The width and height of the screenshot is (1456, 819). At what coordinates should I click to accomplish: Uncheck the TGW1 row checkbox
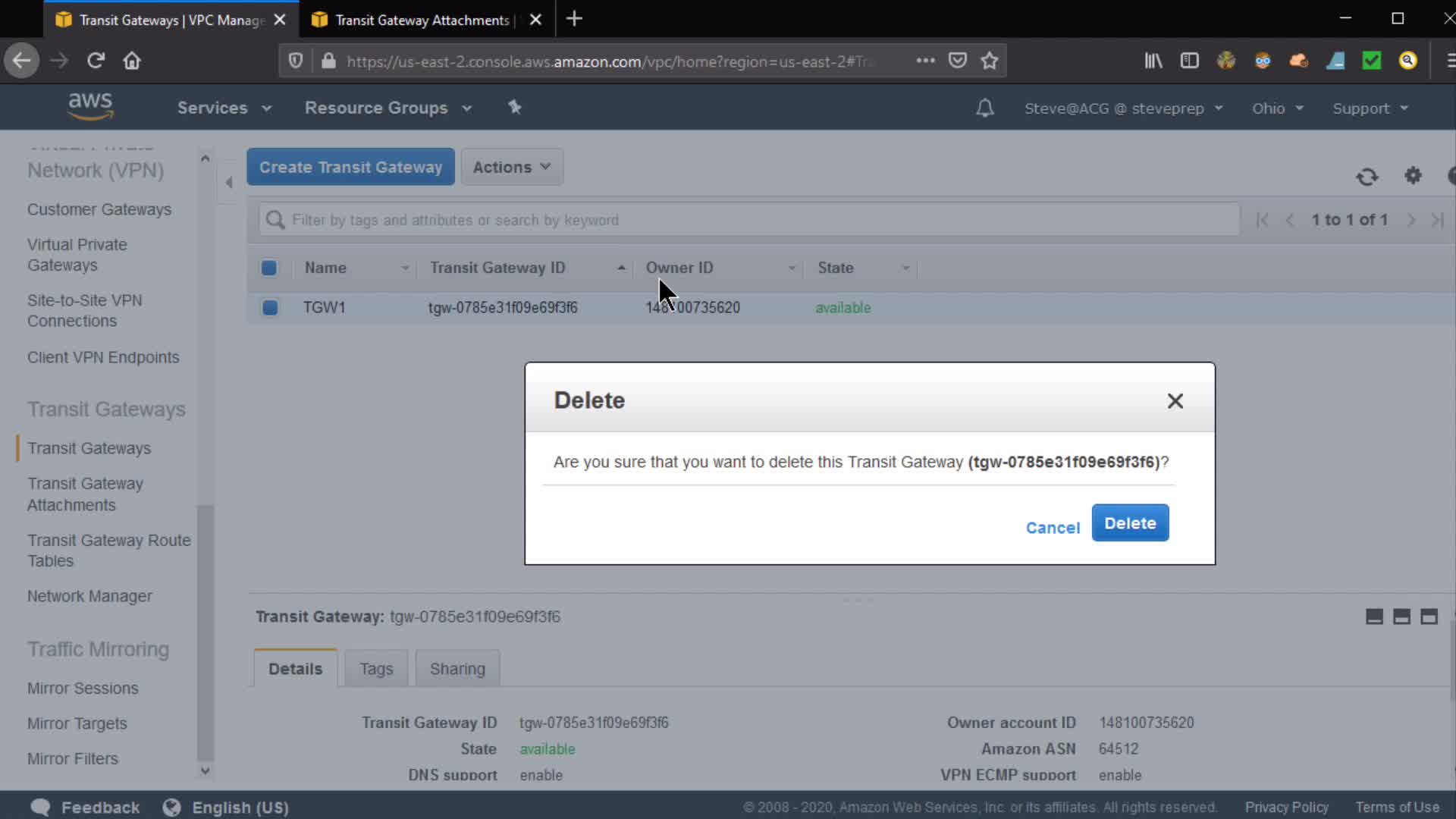point(269,308)
